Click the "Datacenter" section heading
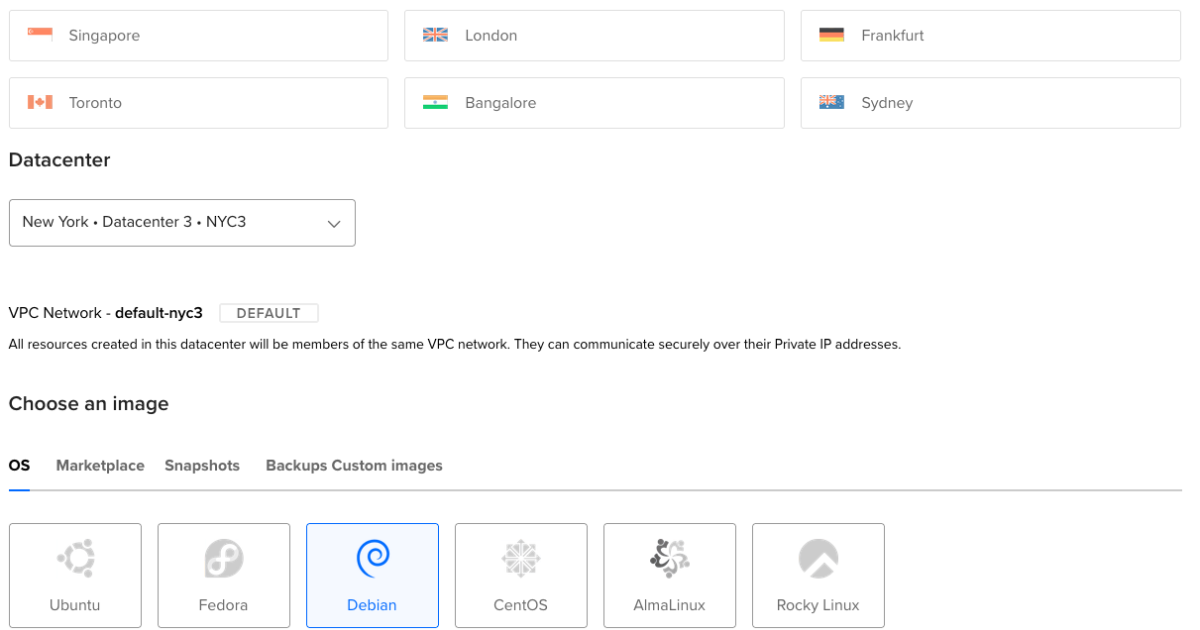Viewport: 1200px width, 630px height. tap(59, 160)
